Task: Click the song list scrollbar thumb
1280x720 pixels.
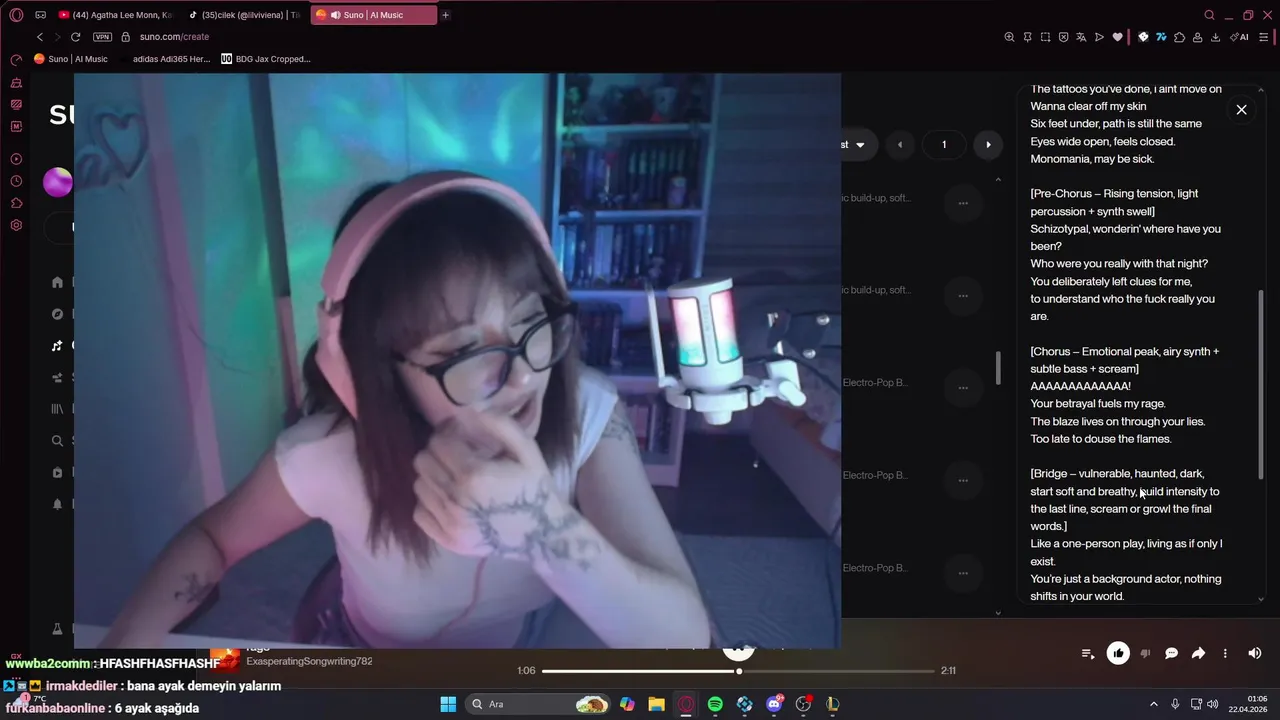Action: pyautogui.click(x=998, y=367)
